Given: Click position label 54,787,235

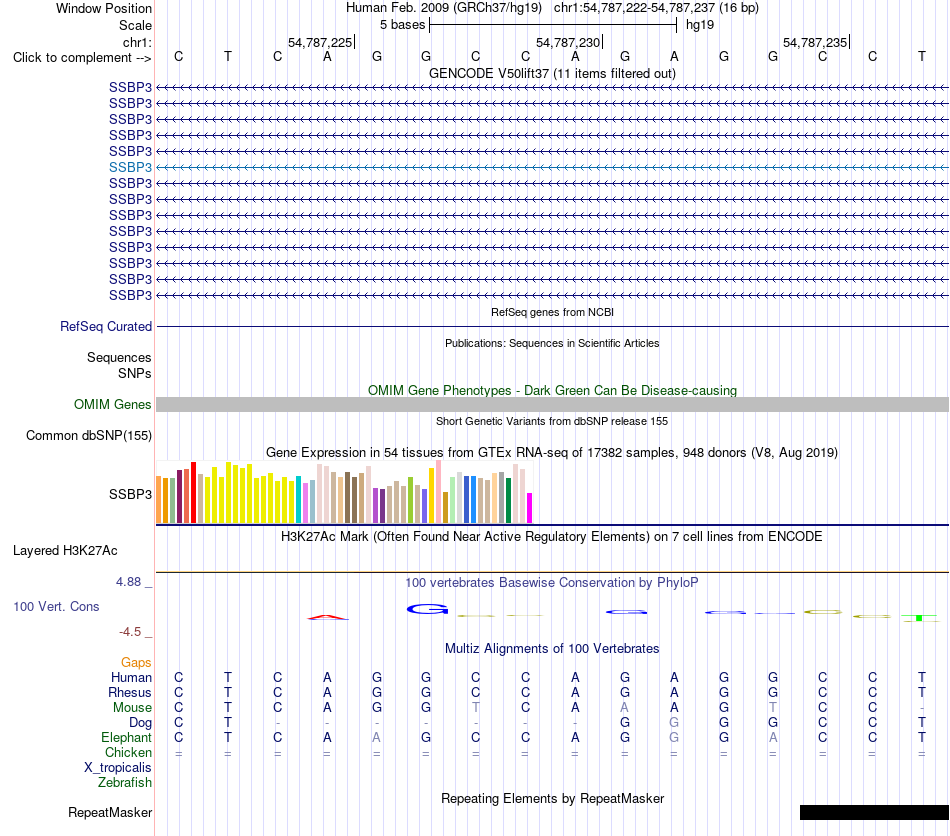Looking at the screenshot, I should click(x=815, y=42).
